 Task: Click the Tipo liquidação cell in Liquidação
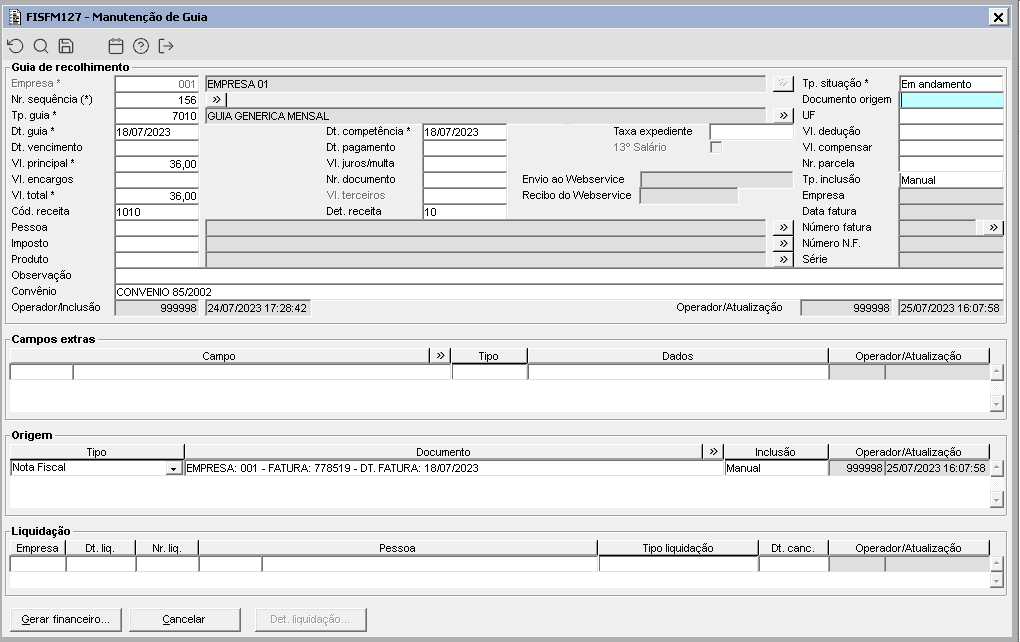pos(678,564)
